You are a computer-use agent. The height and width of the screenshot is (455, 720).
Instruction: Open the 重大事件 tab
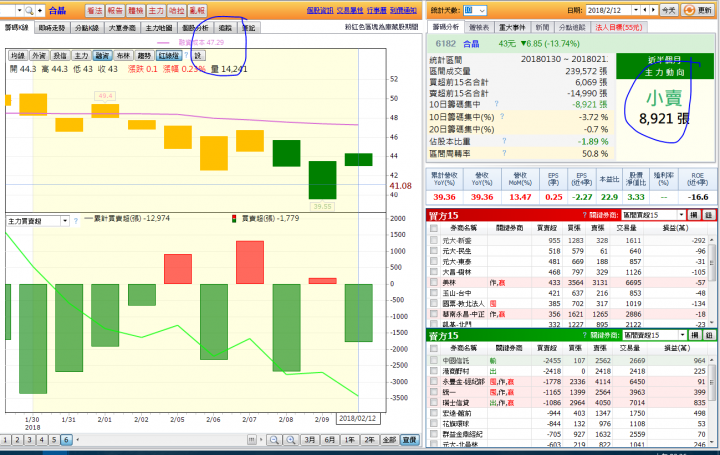pos(512,27)
